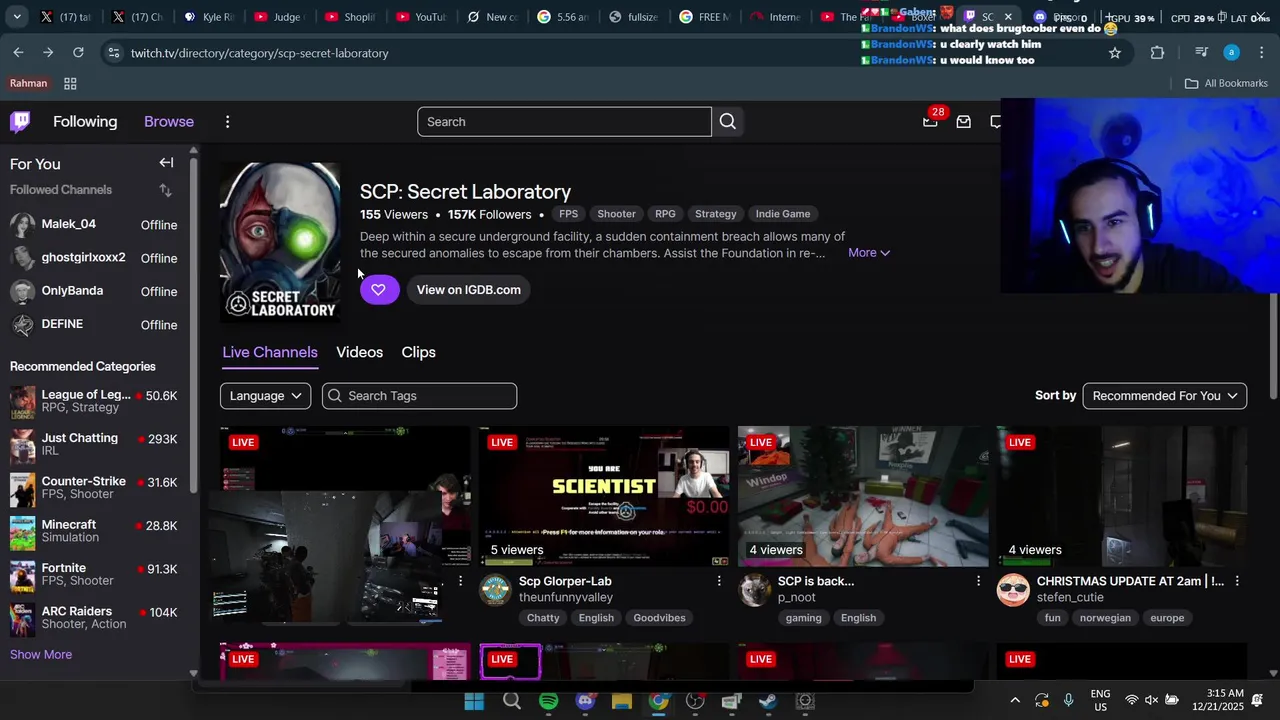Screen dimensions: 1280x720
Task: Open SCP is back stream thumbnail
Action: (863, 496)
